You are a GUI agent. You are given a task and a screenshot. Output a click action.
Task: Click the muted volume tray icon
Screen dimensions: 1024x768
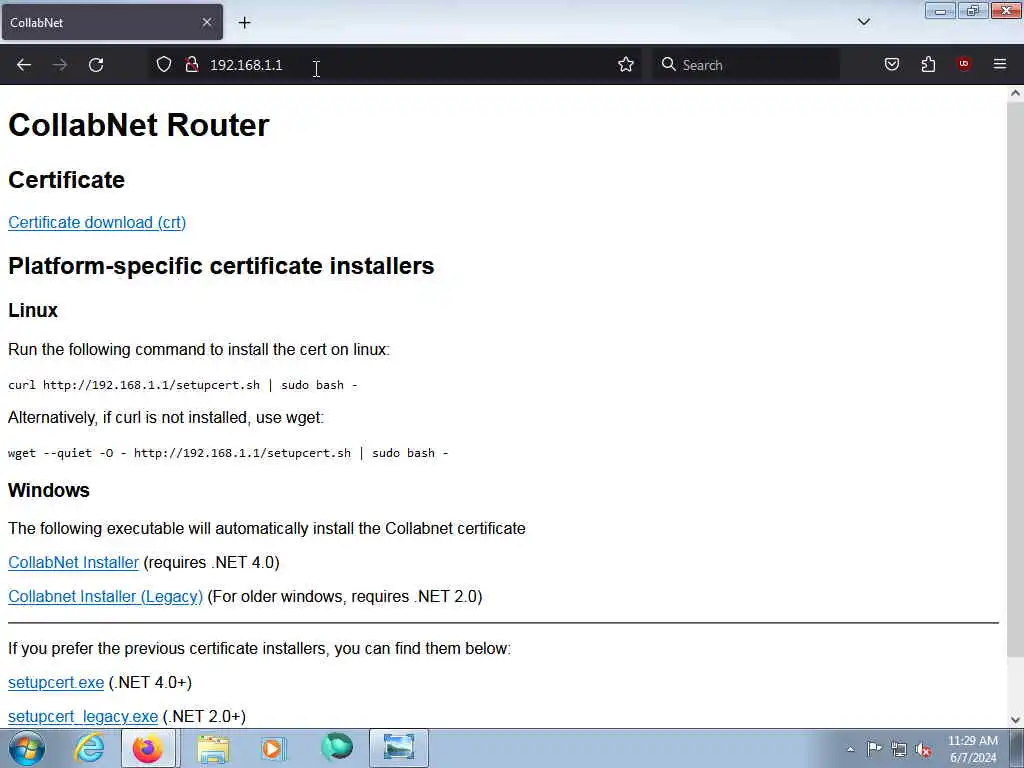click(x=923, y=750)
